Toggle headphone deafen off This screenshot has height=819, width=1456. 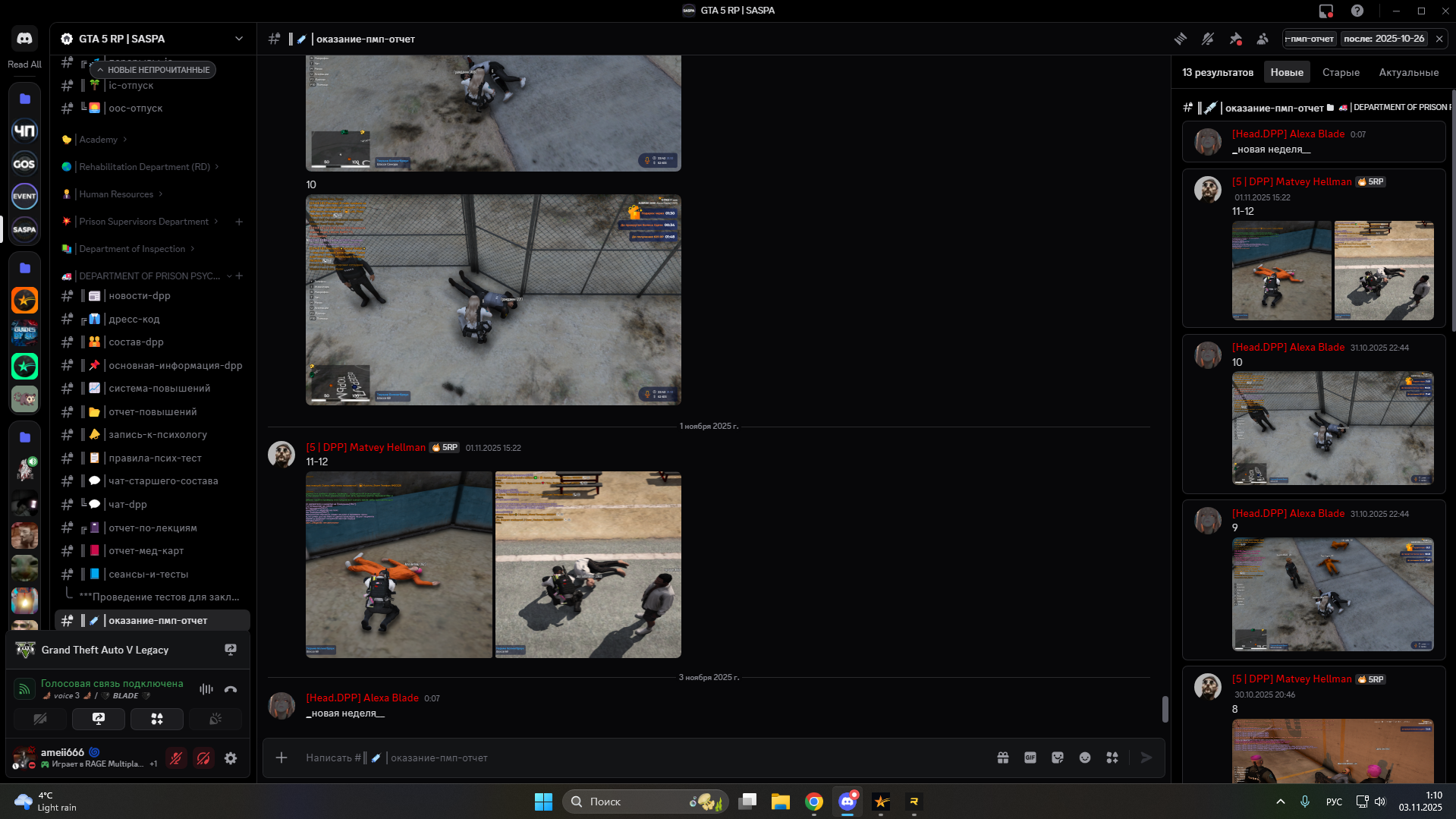(203, 758)
